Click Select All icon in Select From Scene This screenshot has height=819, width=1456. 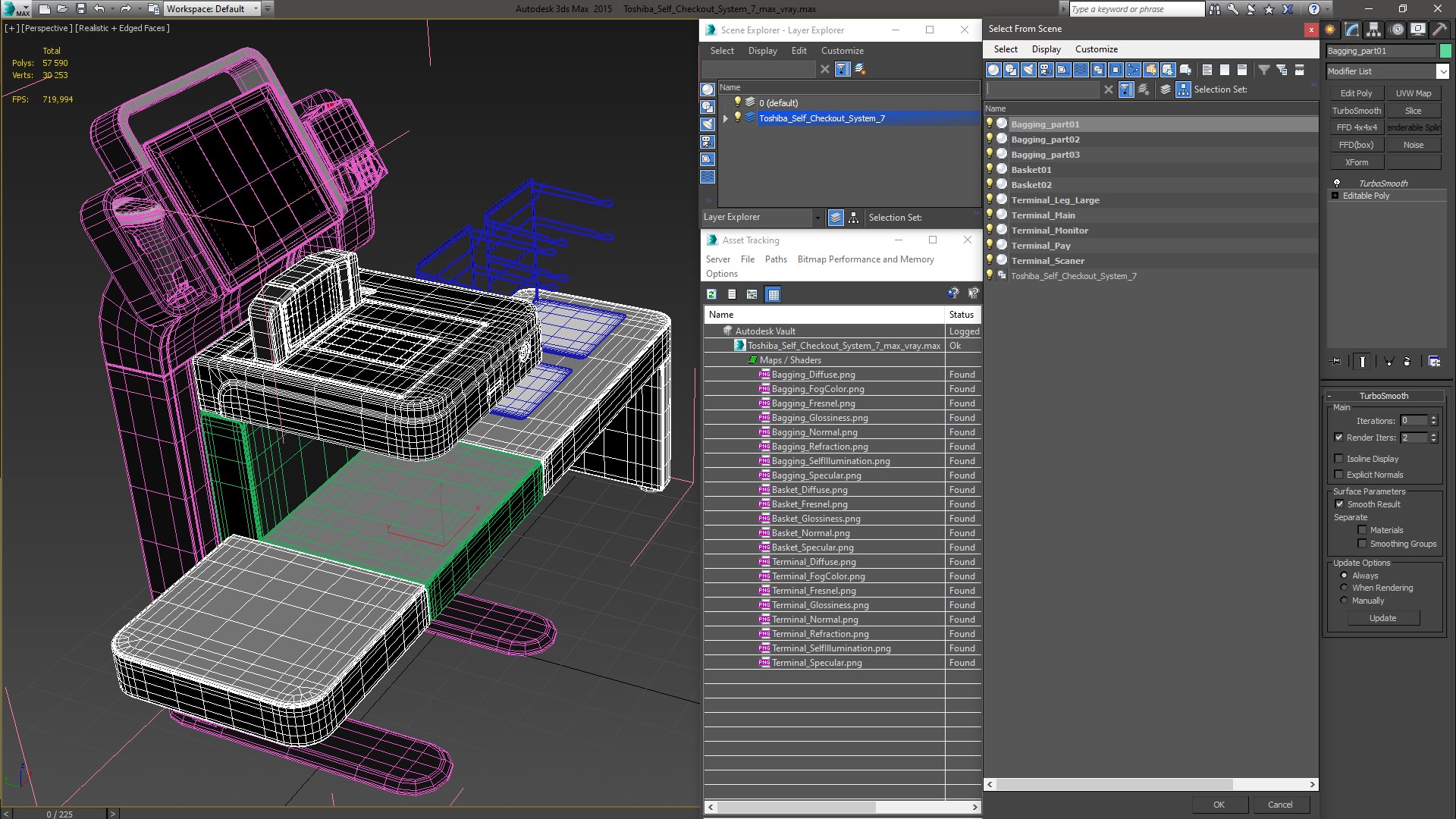tap(1207, 70)
